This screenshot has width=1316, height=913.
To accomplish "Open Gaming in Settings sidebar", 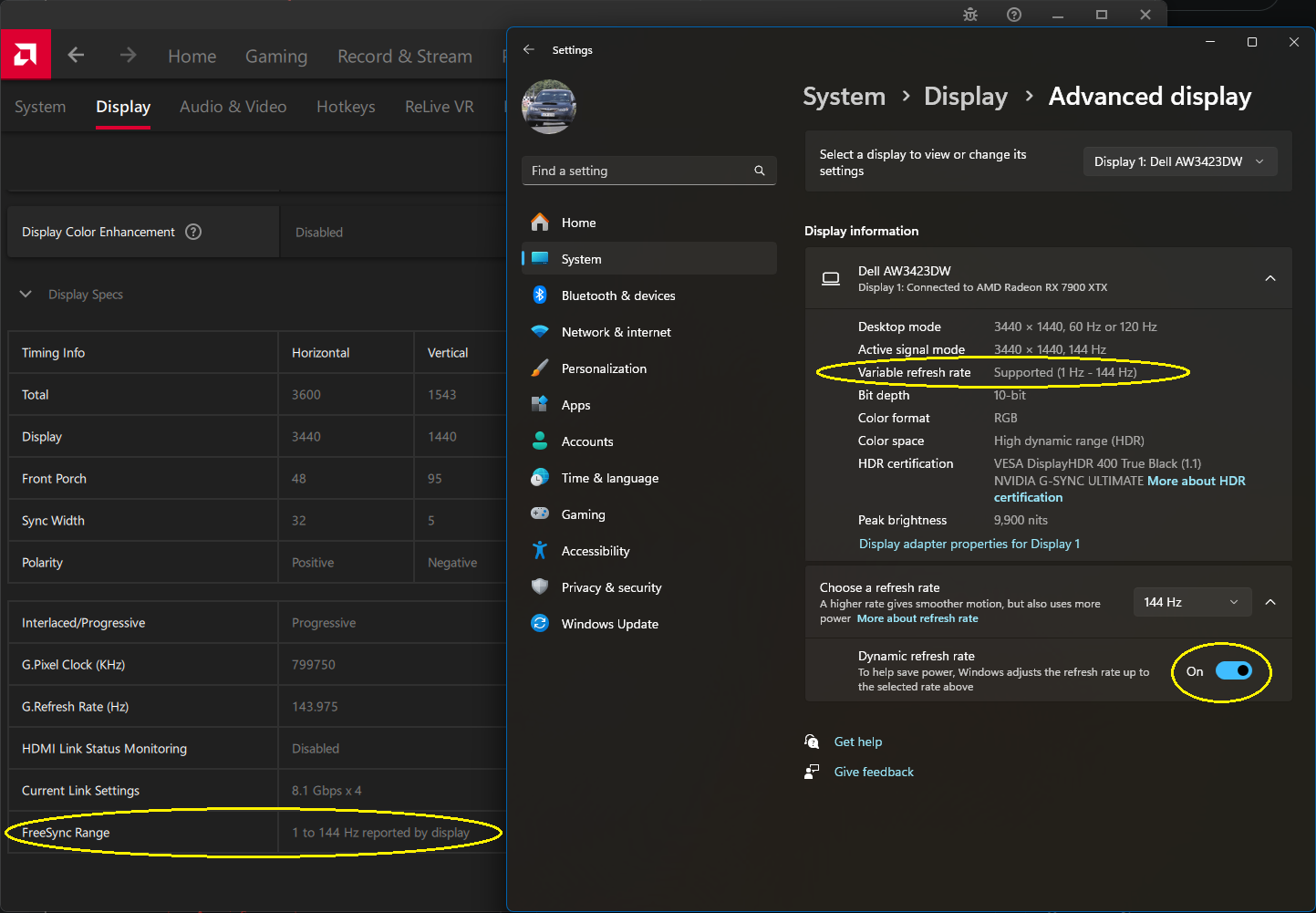I will click(649, 514).
